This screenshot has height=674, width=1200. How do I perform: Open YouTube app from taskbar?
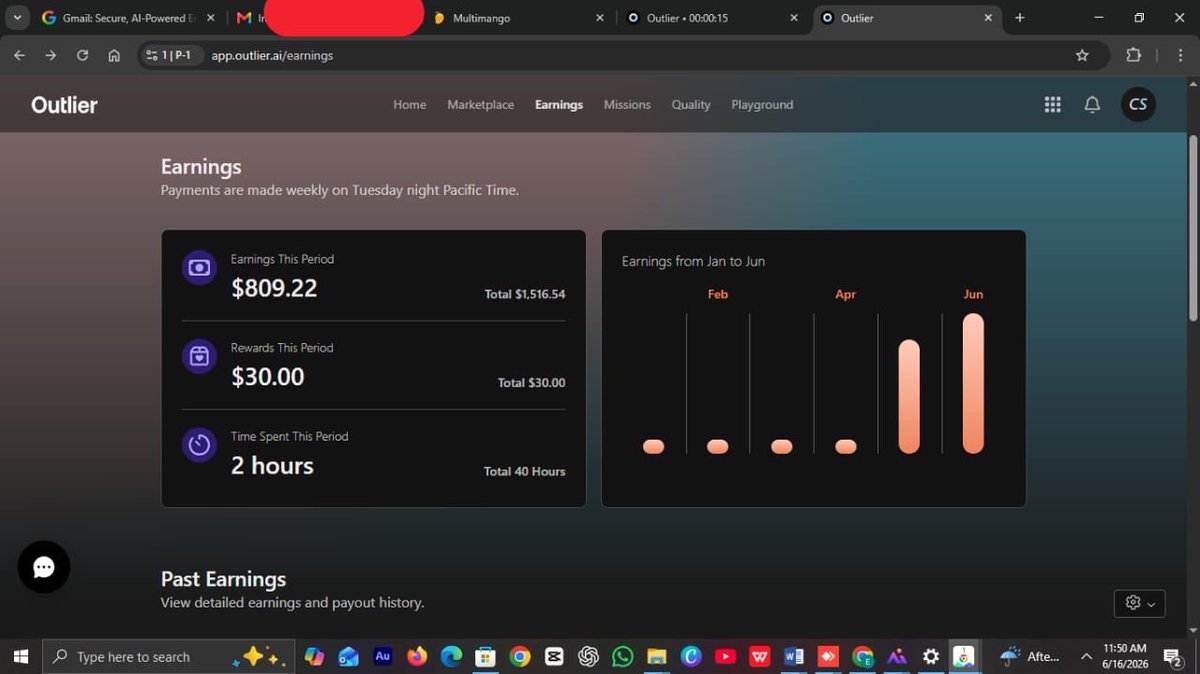pos(725,656)
